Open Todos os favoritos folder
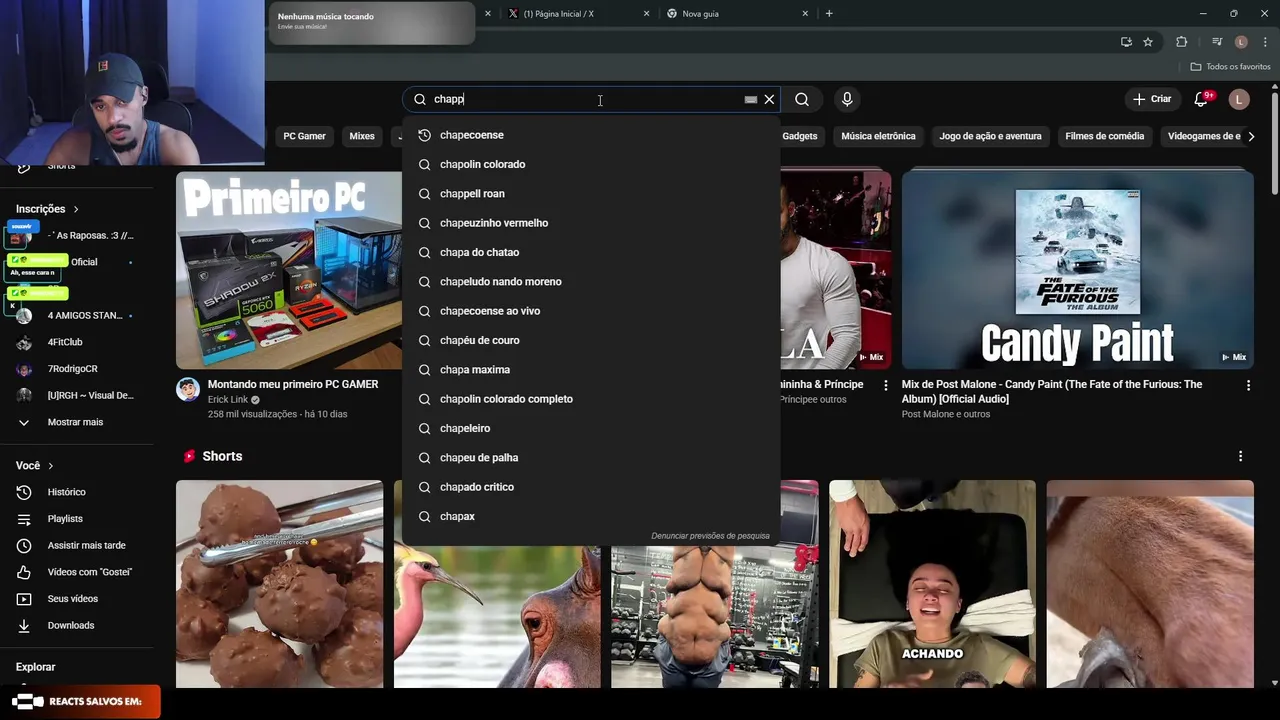 pos(1230,67)
